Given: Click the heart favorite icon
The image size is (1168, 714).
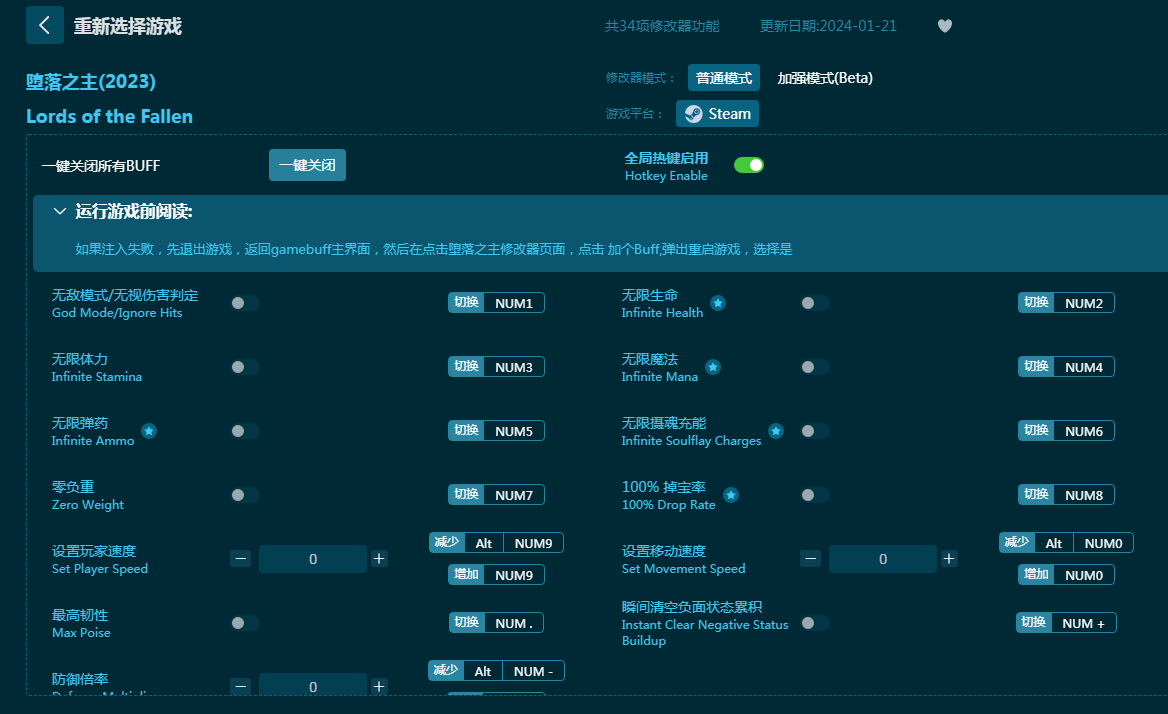Looking at the screenshot, I should [x=945, y=26].
